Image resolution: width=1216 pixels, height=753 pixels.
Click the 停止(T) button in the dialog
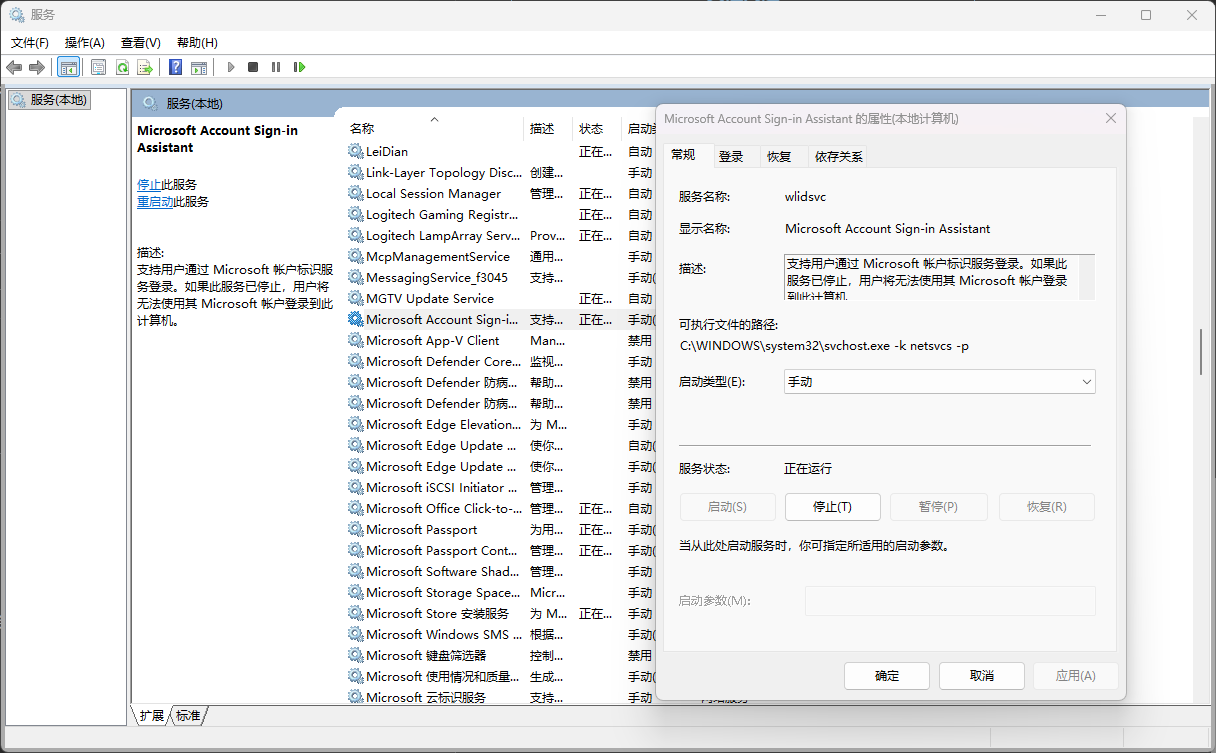tap(832, 507)
